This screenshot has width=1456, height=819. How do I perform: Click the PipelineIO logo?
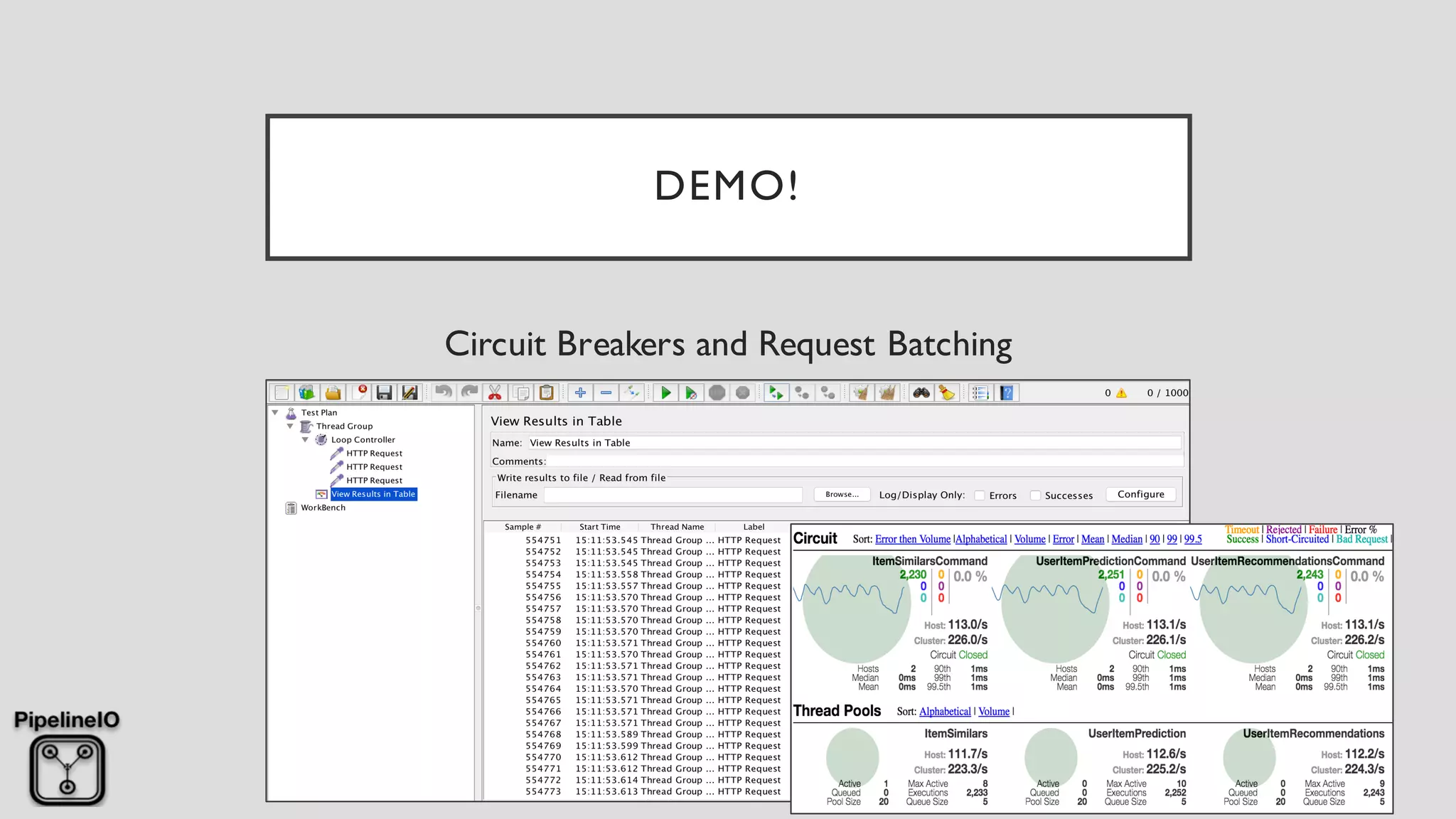pyautogui.click(x=67, y=758)
